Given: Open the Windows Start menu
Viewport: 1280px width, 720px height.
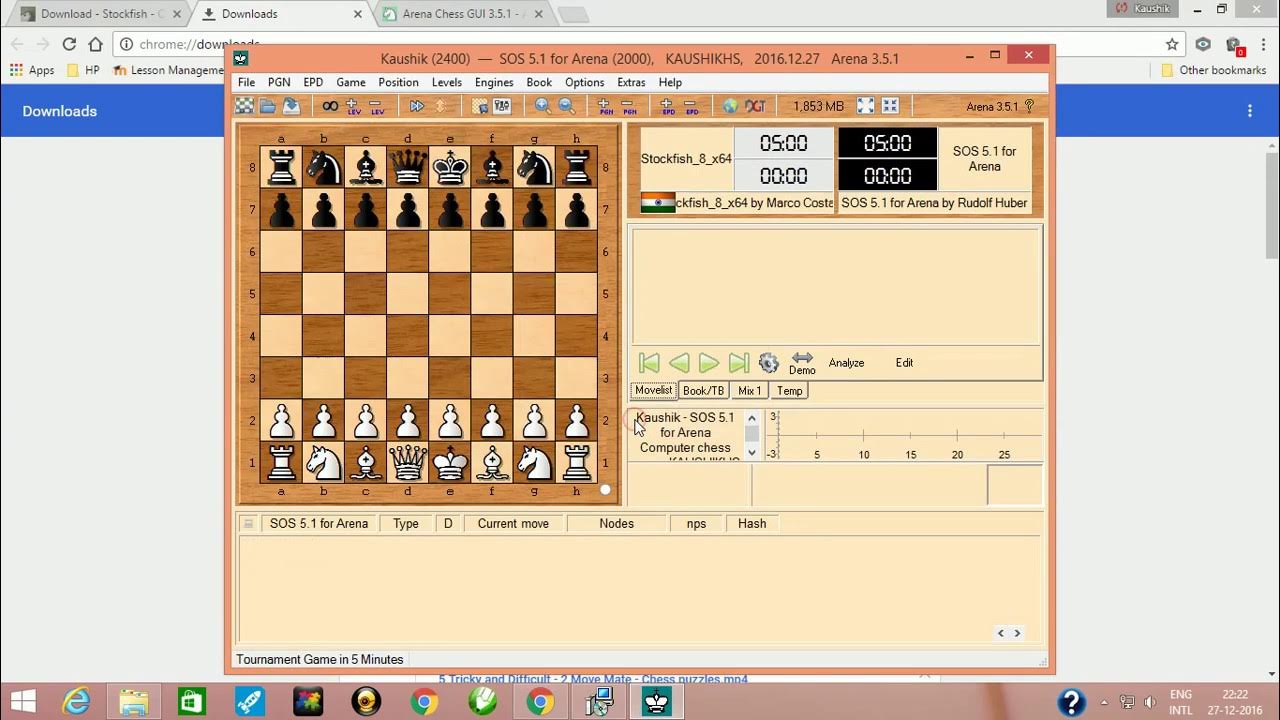Looking at the screenshot, I should pos(22,701).
